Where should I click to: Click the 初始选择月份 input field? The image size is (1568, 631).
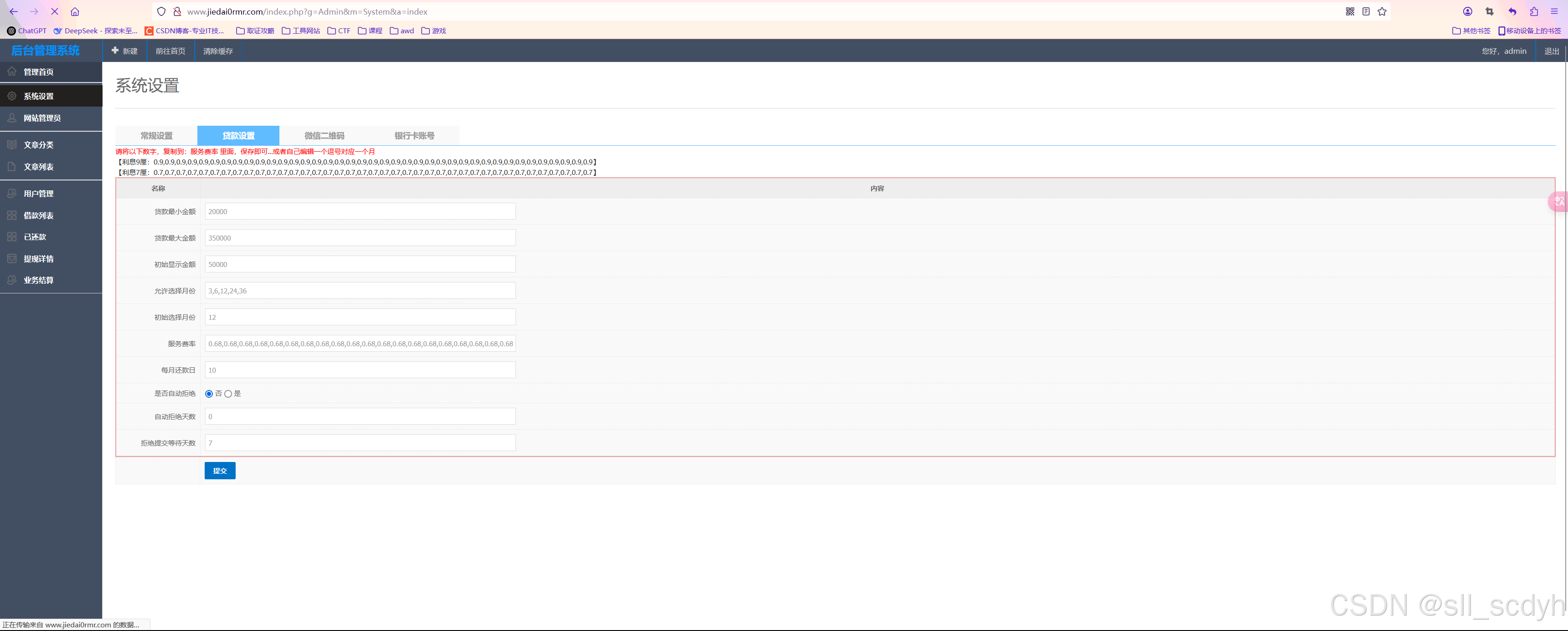click(x=361, y=317)
